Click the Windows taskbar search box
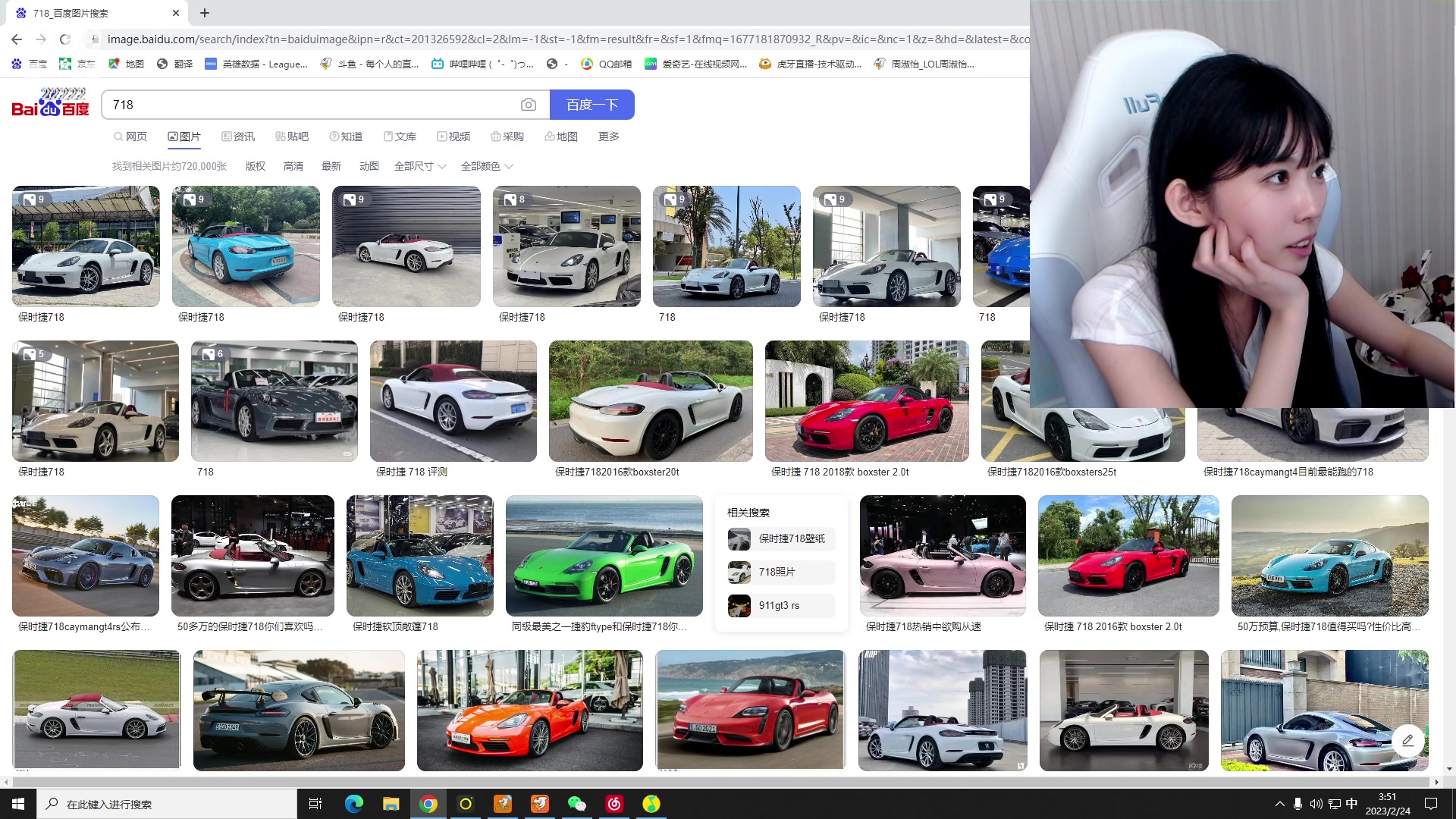 167,804
